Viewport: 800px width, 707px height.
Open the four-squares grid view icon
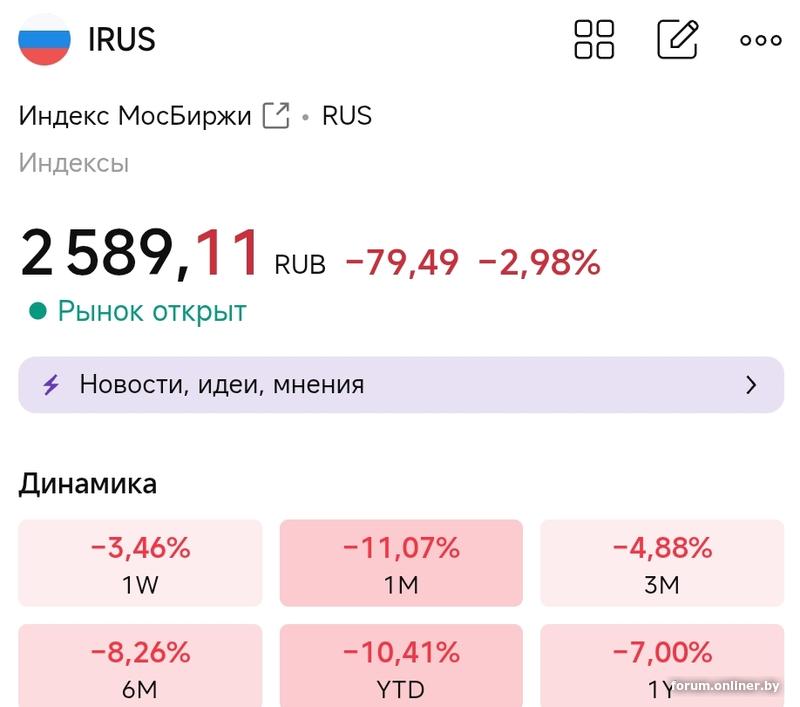click(594, 40)
